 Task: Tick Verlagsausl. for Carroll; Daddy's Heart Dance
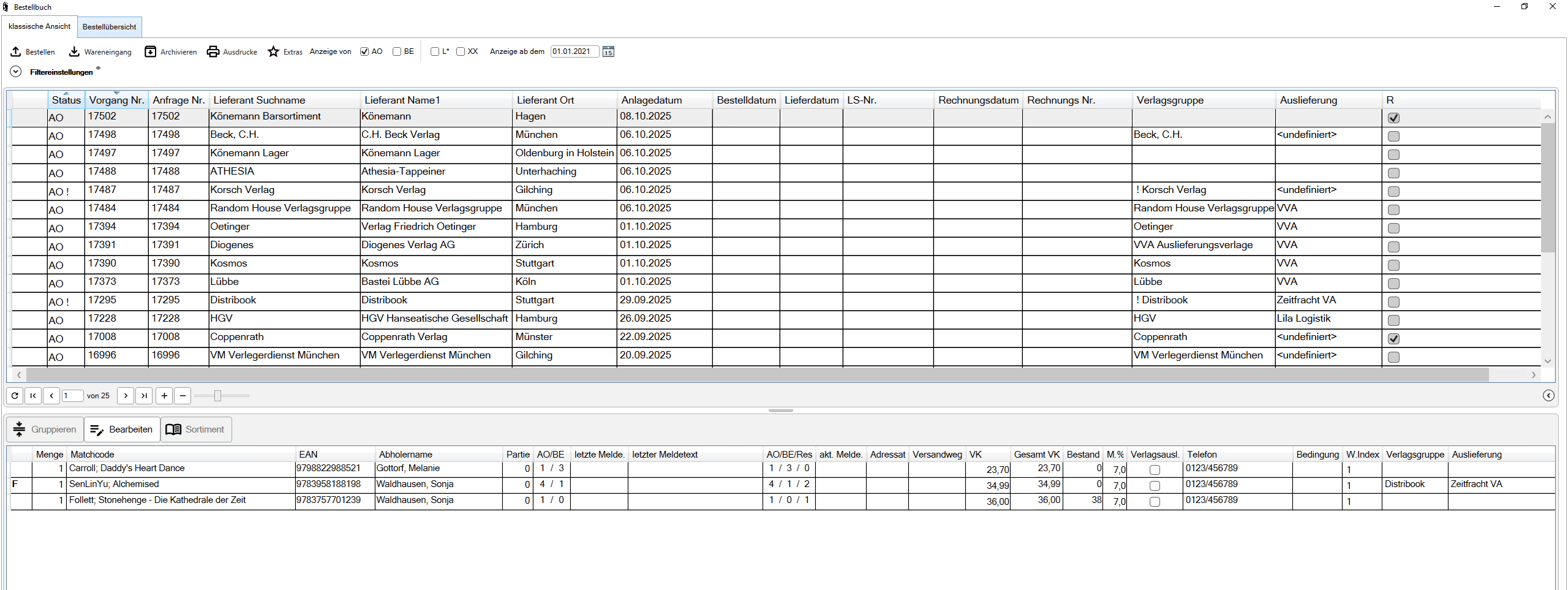click(1155, 470)
